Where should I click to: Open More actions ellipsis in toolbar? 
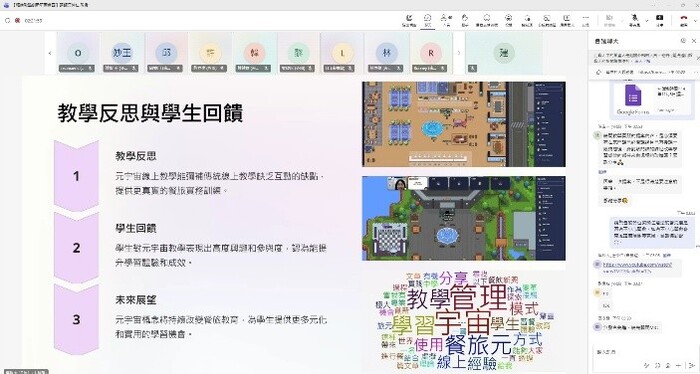(x=586, y=20)
